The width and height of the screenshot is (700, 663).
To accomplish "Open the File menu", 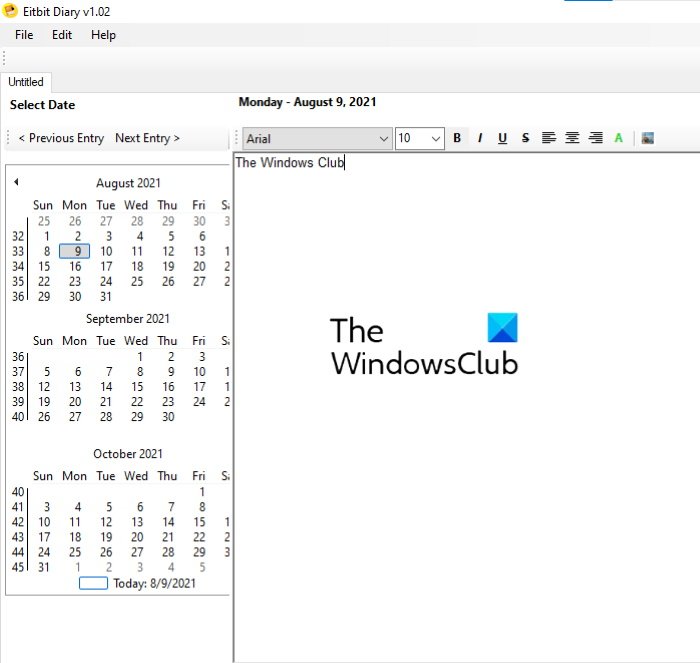I will [x=24, y=35].
